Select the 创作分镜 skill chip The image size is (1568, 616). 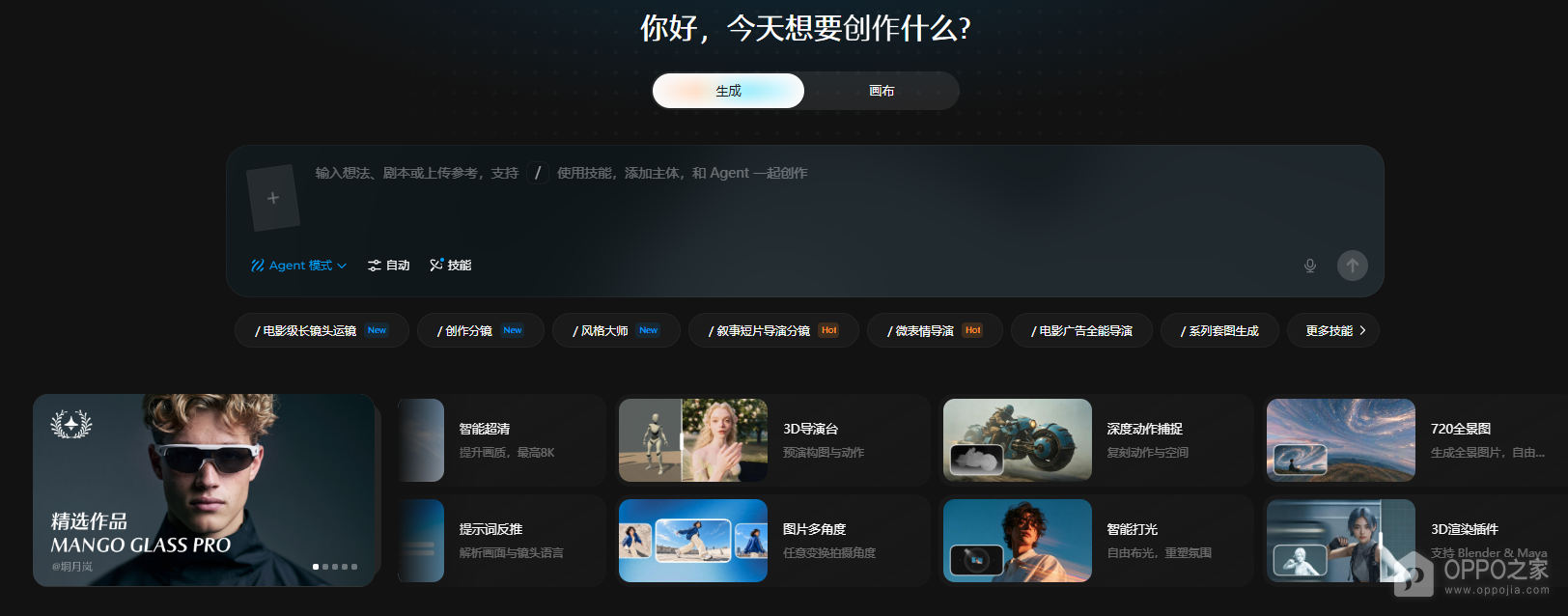tap(481, 330)
